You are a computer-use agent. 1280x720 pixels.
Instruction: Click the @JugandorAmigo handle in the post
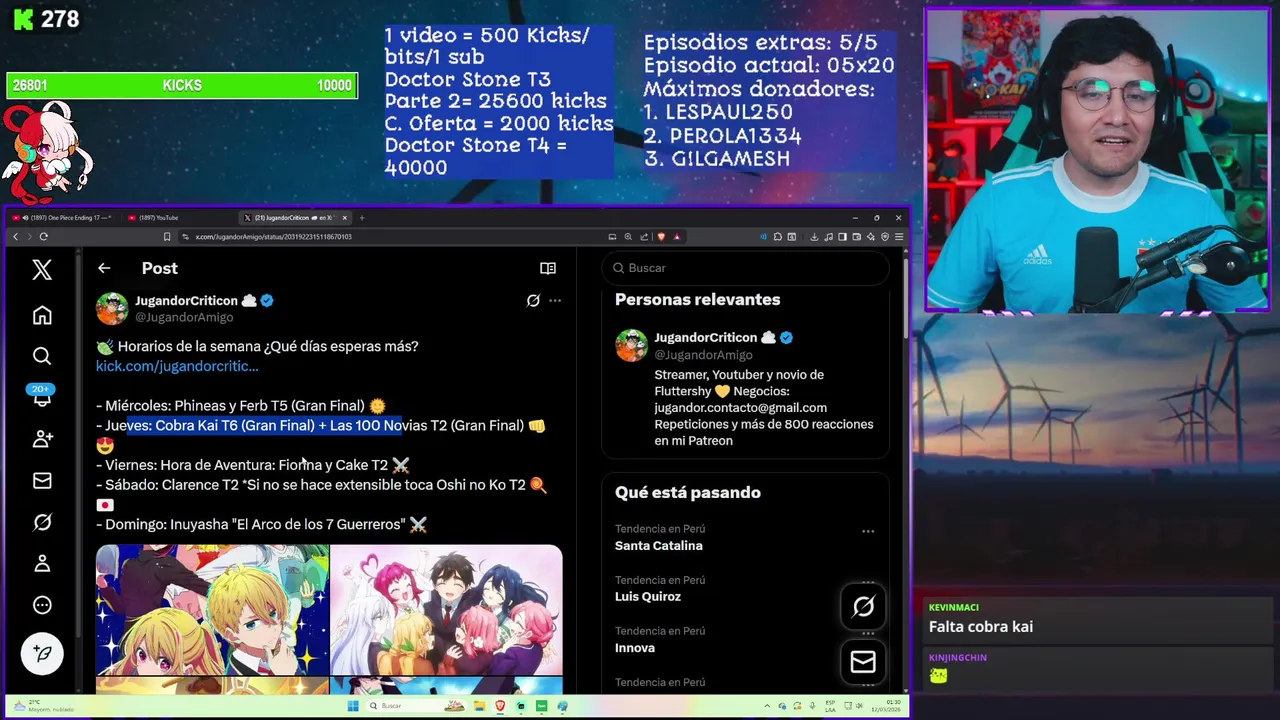point(184,317)
